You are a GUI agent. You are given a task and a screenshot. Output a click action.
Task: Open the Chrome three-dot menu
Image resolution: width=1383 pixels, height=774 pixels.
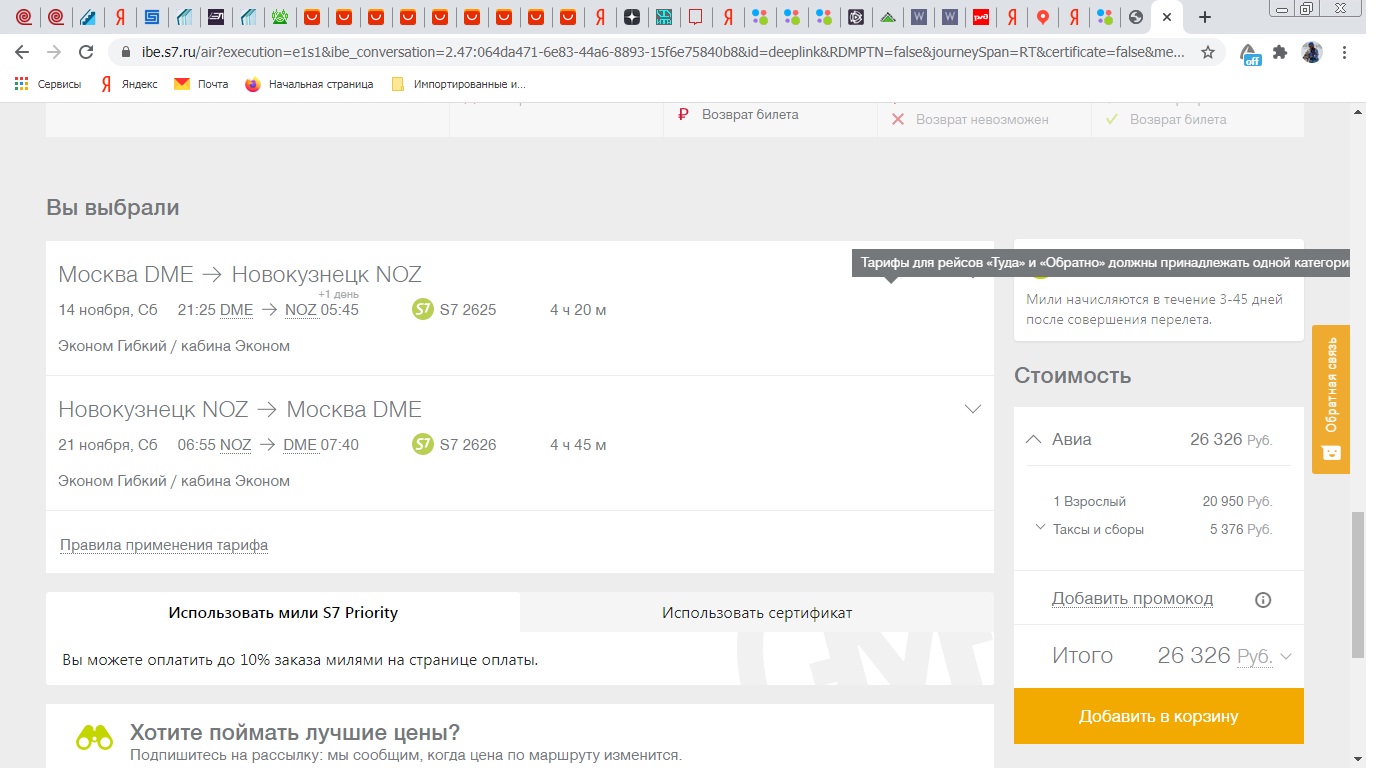1345,52
